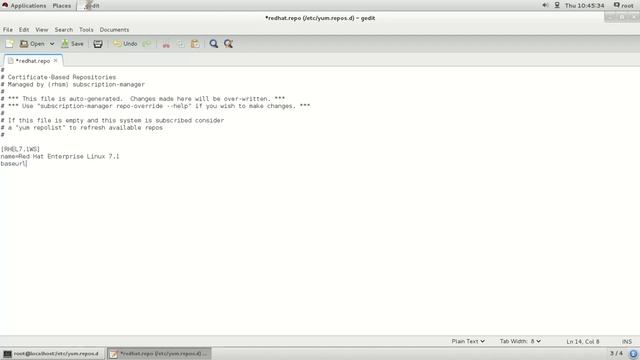
Task: Toggle the INS insert mode indicator
Action: pos(627,341)
